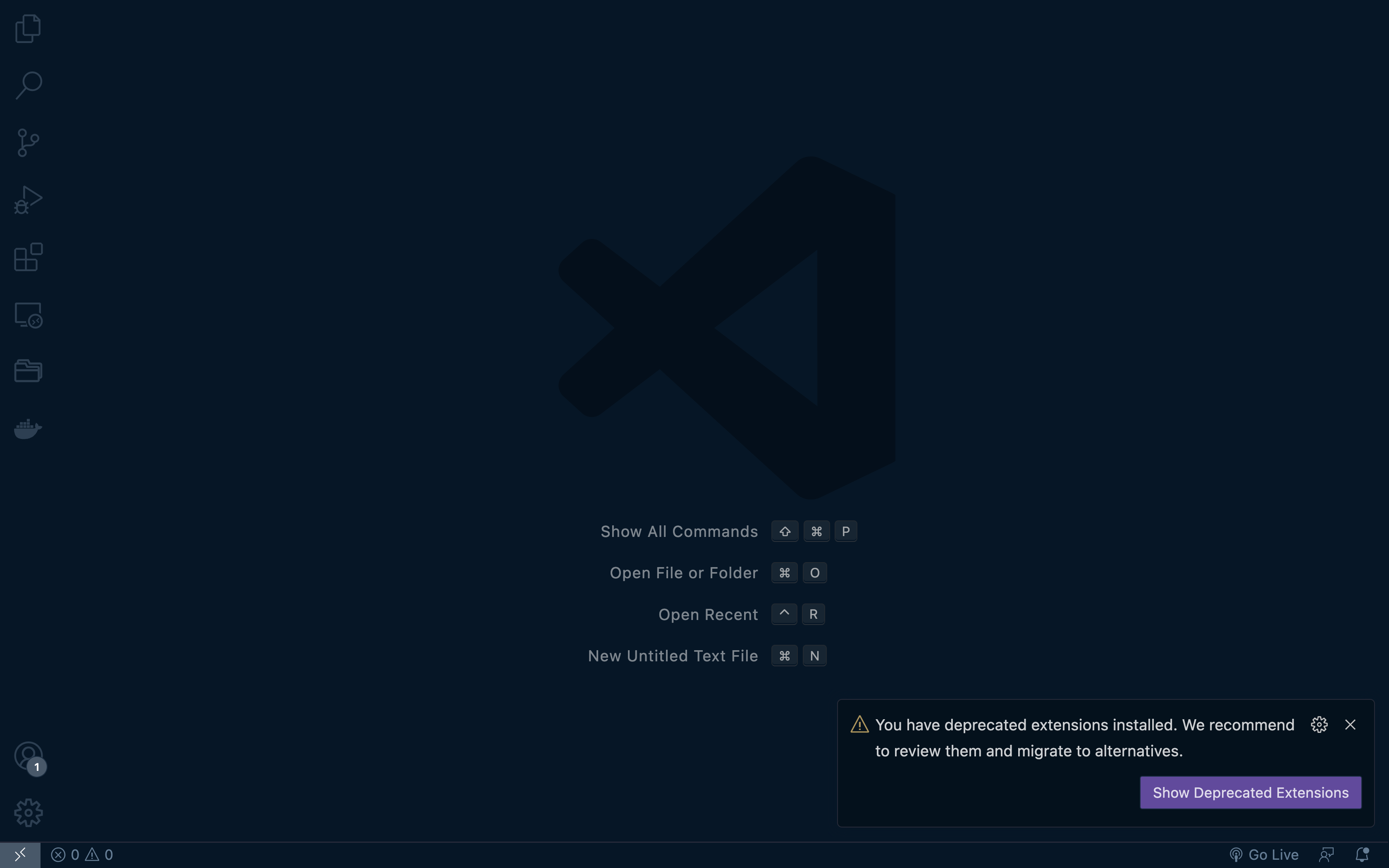Open Run and Debug view

pos(28,200)
